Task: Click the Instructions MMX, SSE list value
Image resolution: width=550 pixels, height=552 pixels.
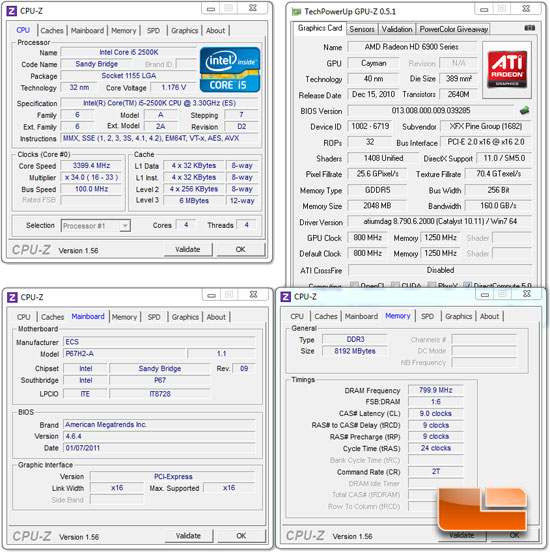Action: tap(161, 138)
